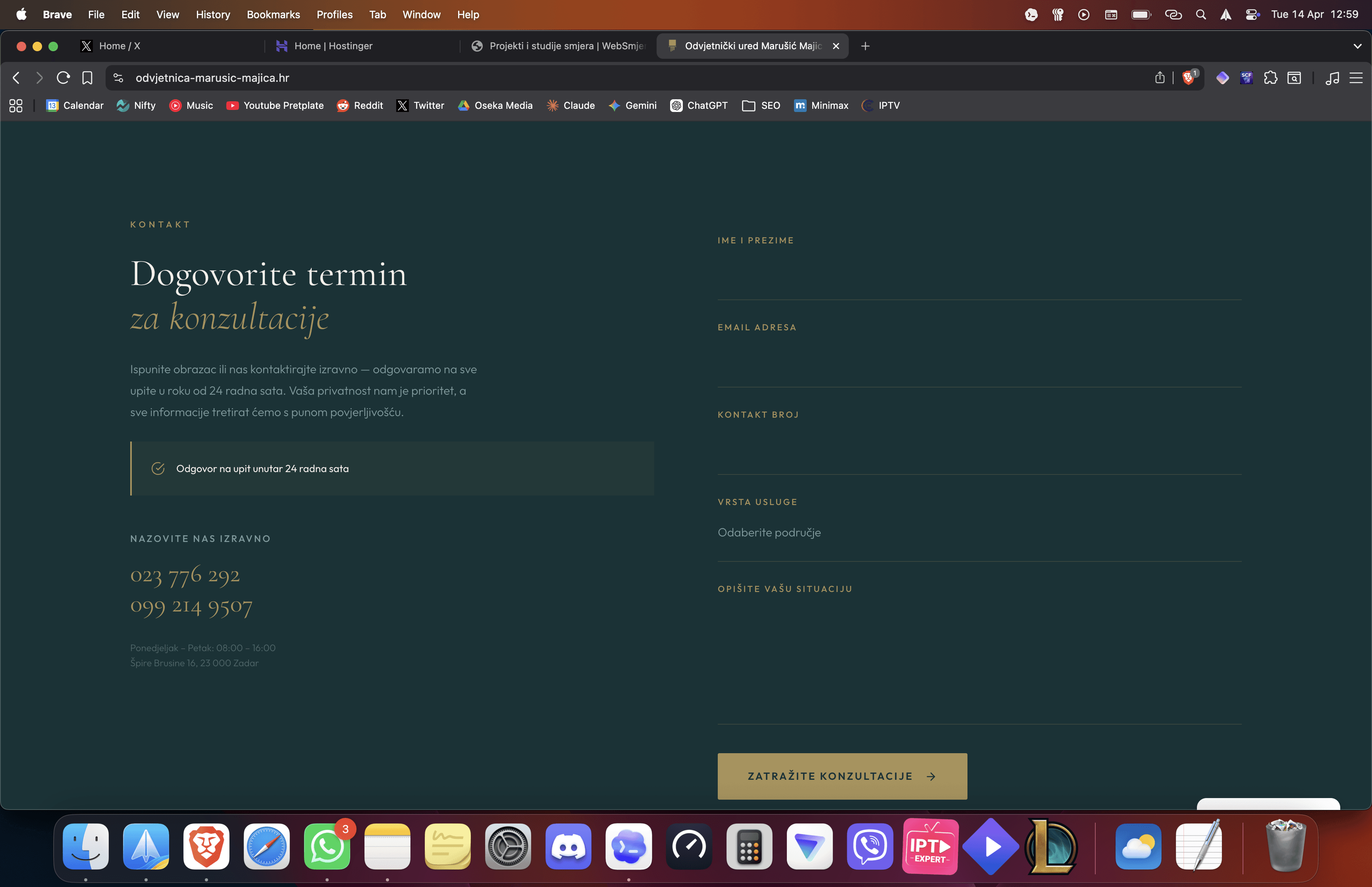The height and width of the screenshot is (887, 1372).
Task: Click Zatražite konzultacije button
Action: pos(842,776)
